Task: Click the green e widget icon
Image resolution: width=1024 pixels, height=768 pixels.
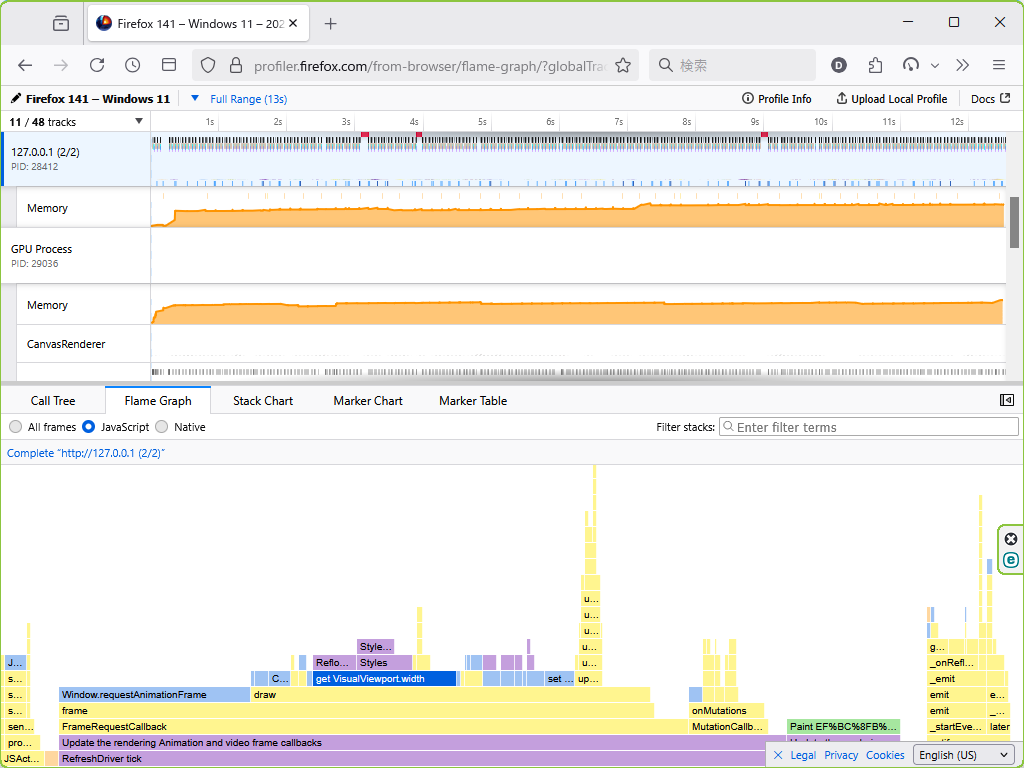Action: (x=1010, y=560)
